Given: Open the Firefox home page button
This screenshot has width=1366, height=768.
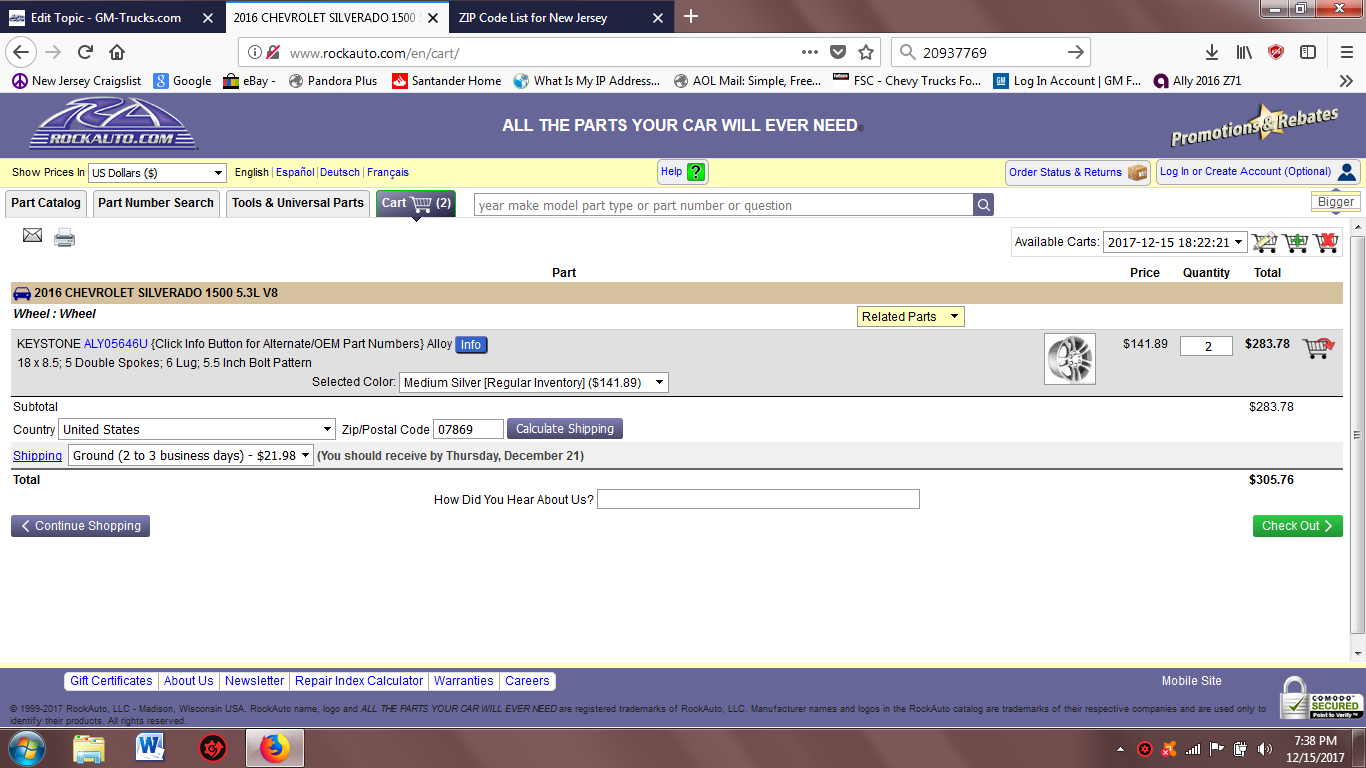Looking at the screenshot, I should pyautogui.click(x=117, y=52).
